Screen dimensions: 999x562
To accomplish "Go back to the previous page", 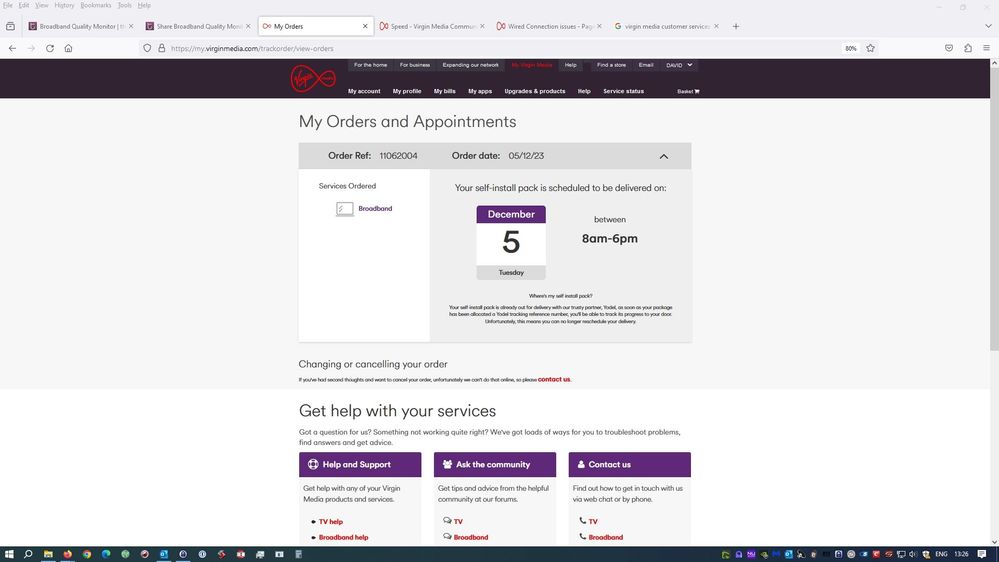I will tap(12, 48).
